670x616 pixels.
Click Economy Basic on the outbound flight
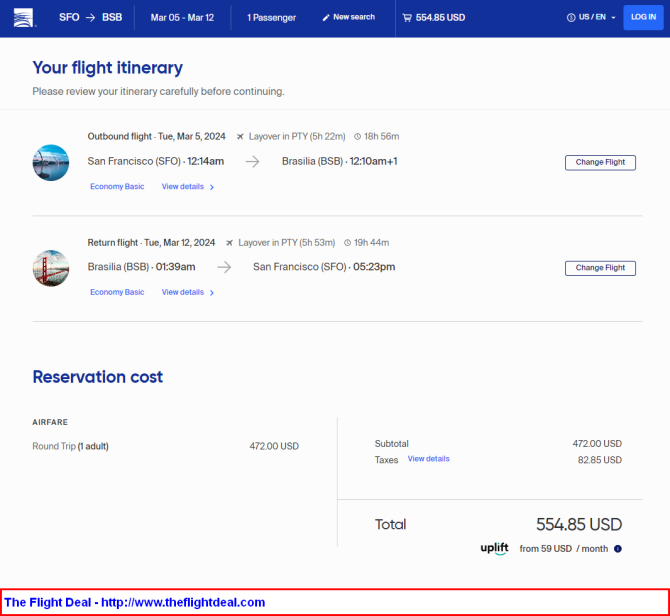click(117, 187)
